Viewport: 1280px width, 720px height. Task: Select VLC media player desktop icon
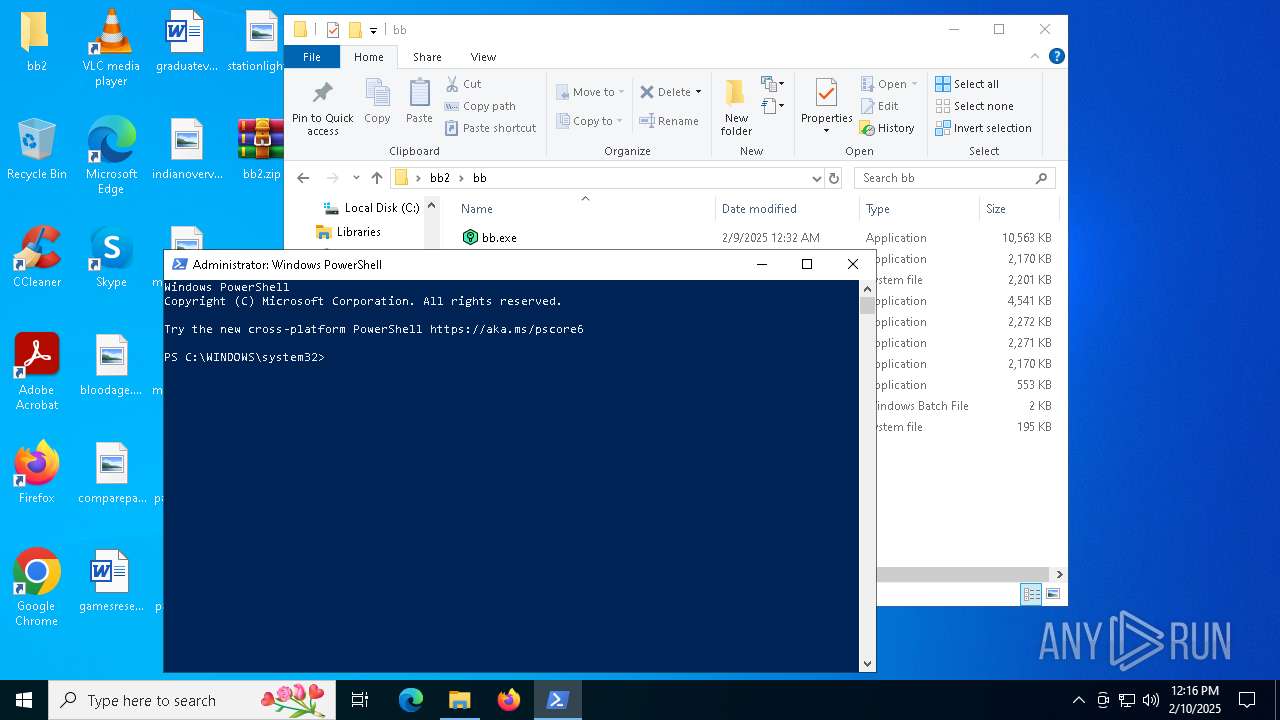coord(111,47)
